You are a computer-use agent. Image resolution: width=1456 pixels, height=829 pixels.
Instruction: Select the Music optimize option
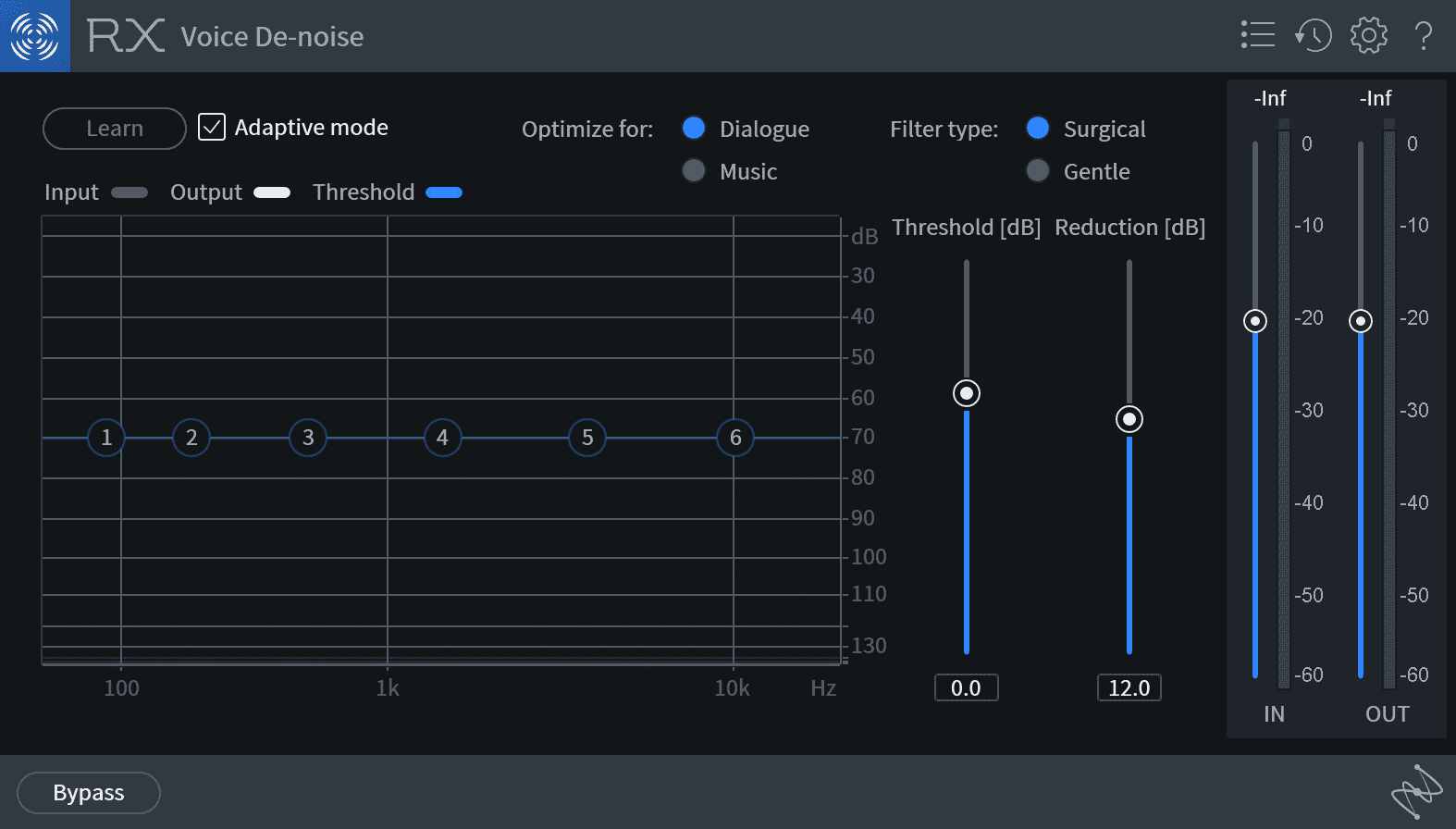(x=694, y=170)
